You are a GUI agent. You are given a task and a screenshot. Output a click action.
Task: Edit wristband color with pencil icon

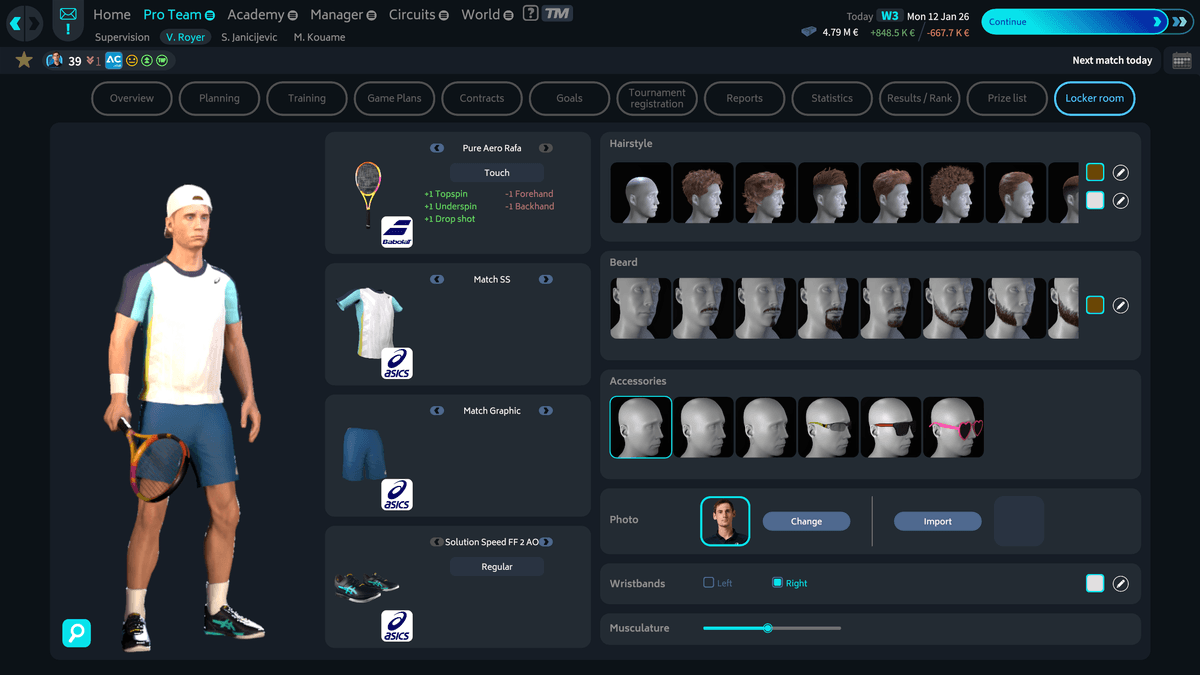(1120, 583)
